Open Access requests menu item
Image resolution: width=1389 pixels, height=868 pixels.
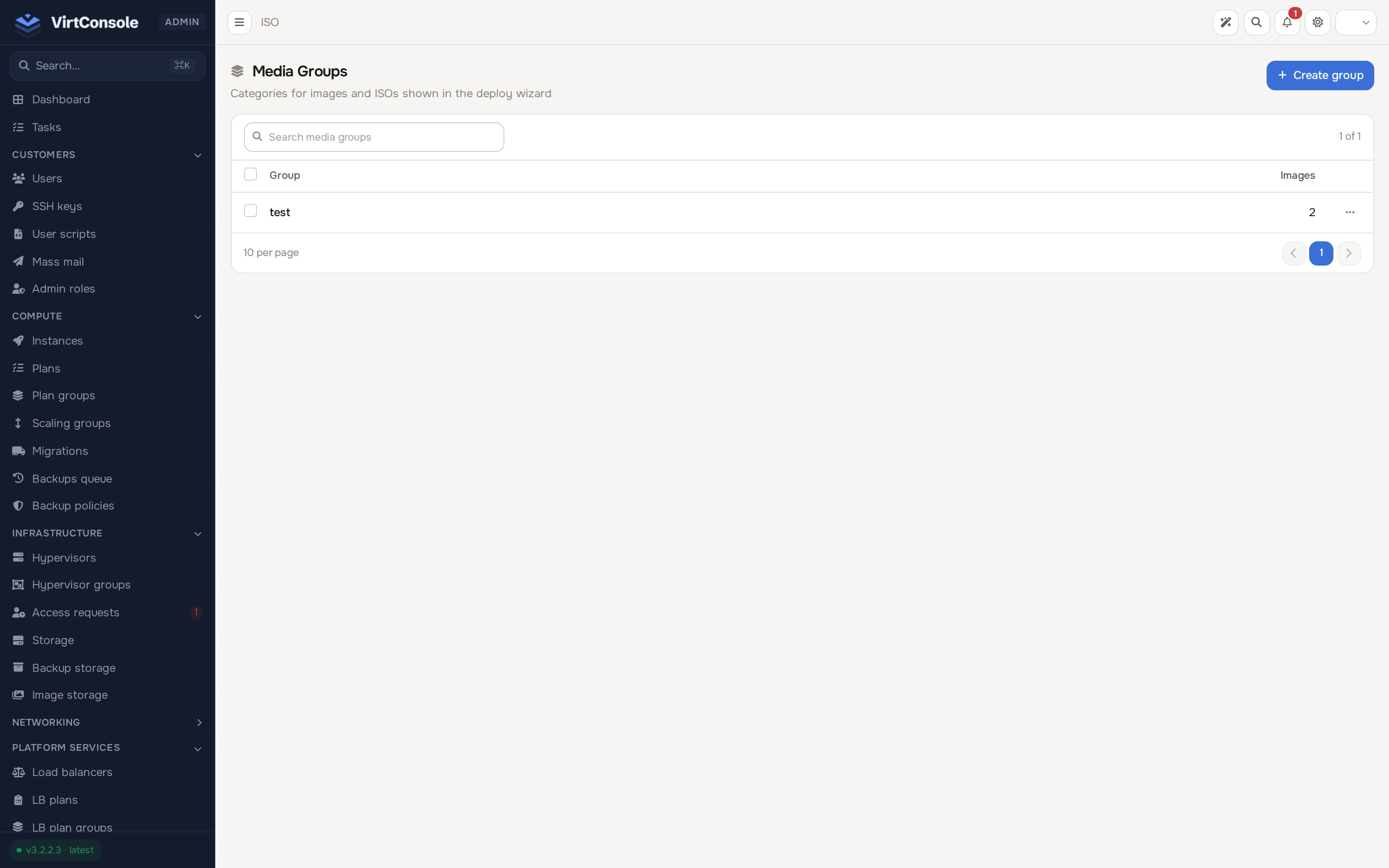coord(107,612)
